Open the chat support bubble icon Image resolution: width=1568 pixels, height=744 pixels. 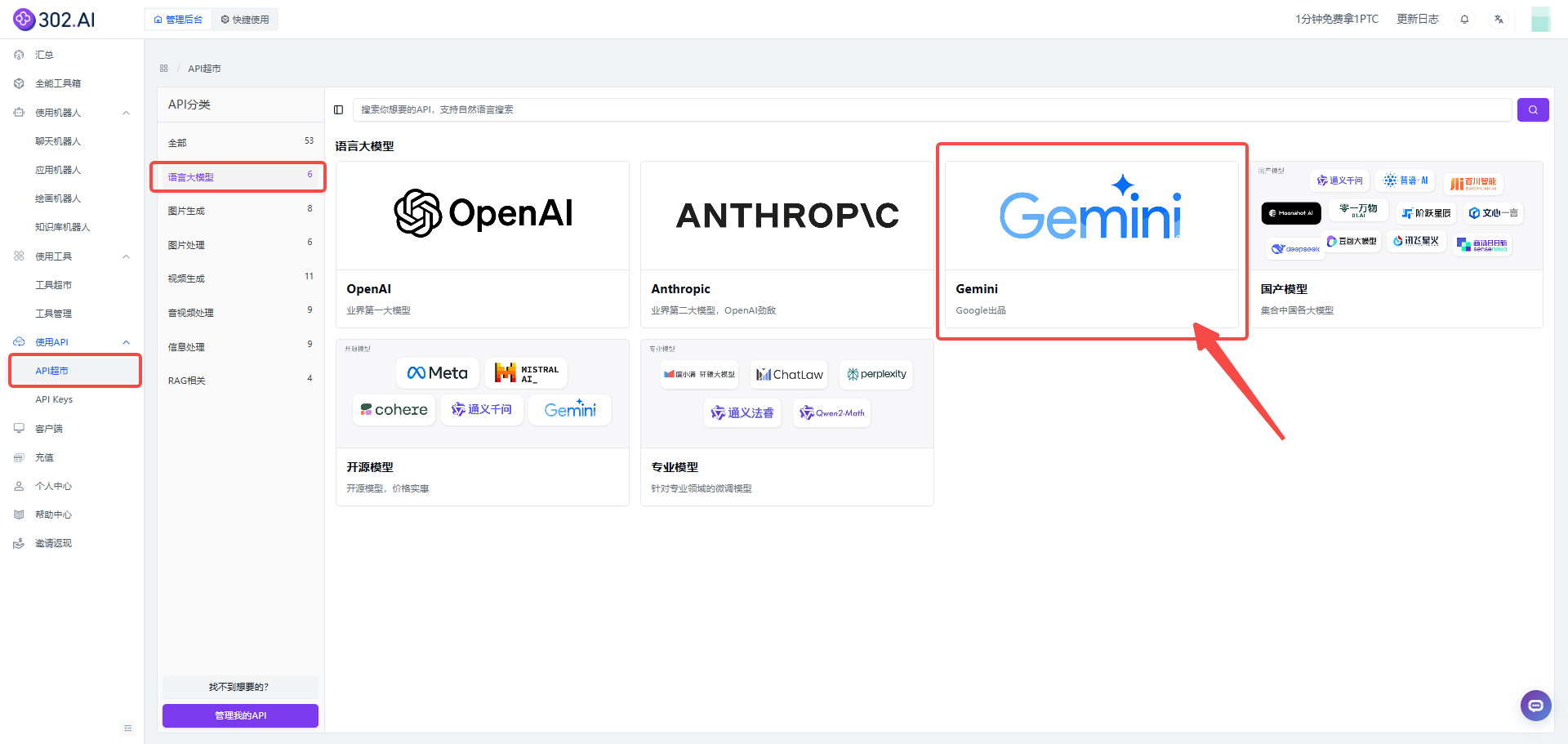[x=1535, y=706]
